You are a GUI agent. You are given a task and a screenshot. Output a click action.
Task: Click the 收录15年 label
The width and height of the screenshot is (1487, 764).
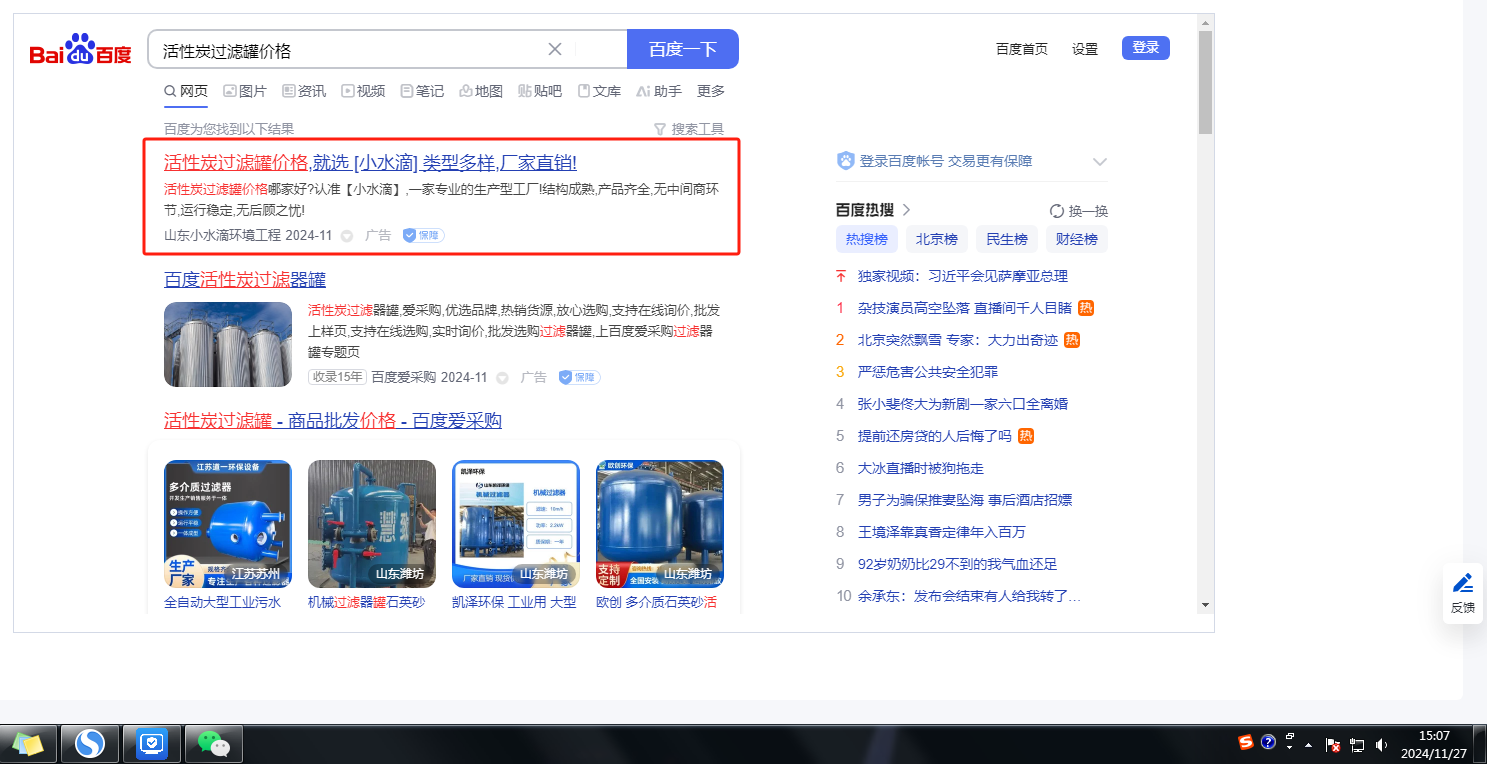tap(337, 377)
